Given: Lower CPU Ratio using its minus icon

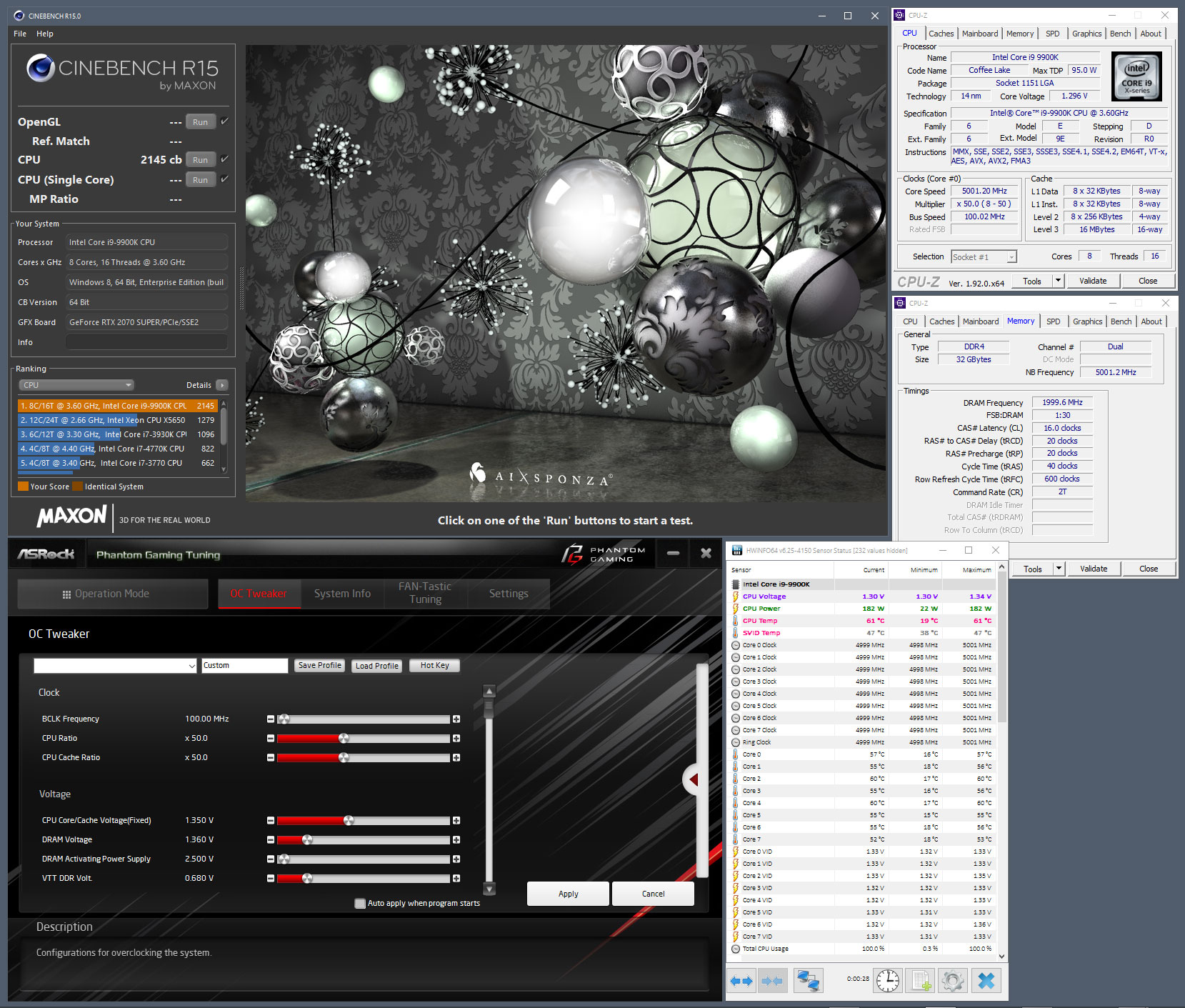Looking at the screenshot, I should click(271, 738).
